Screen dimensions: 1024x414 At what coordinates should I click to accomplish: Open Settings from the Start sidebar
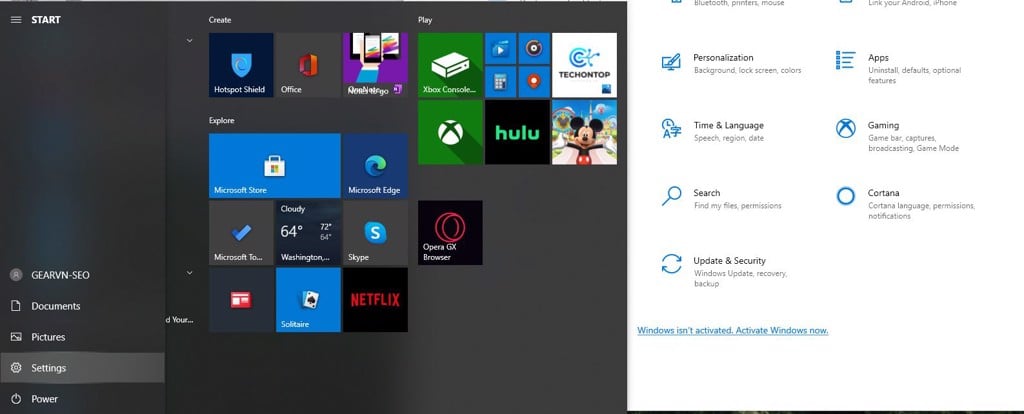pyautogui.click(x=82, y=368)
